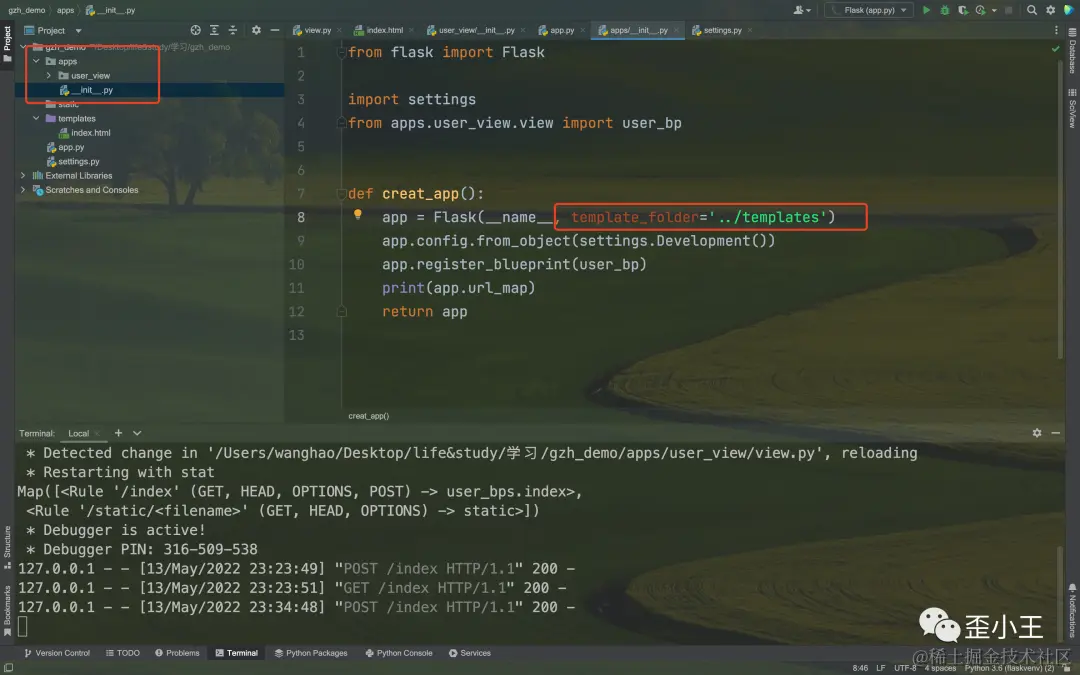1080x675 pixels.
Task: Toggle the Bookmarks side tool window
Action: (x=8, y=610)
